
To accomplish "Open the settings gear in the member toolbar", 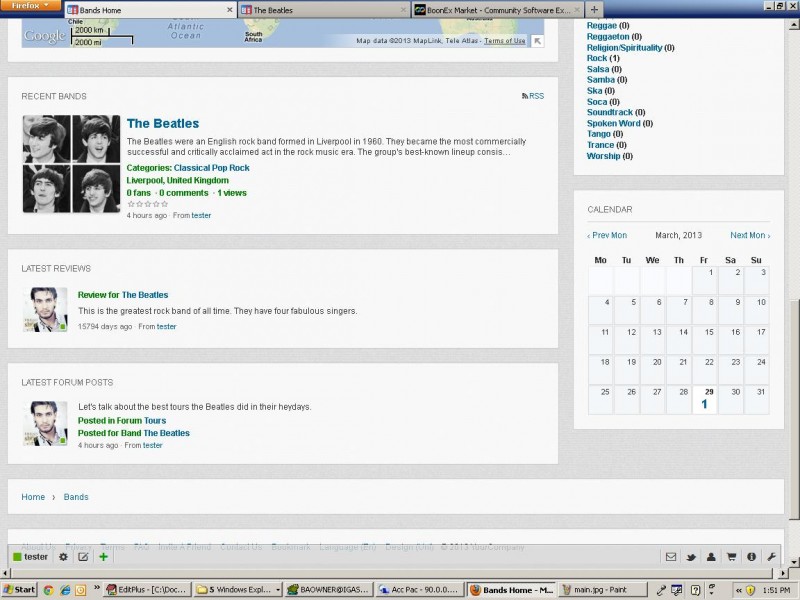I will (63, 557).
